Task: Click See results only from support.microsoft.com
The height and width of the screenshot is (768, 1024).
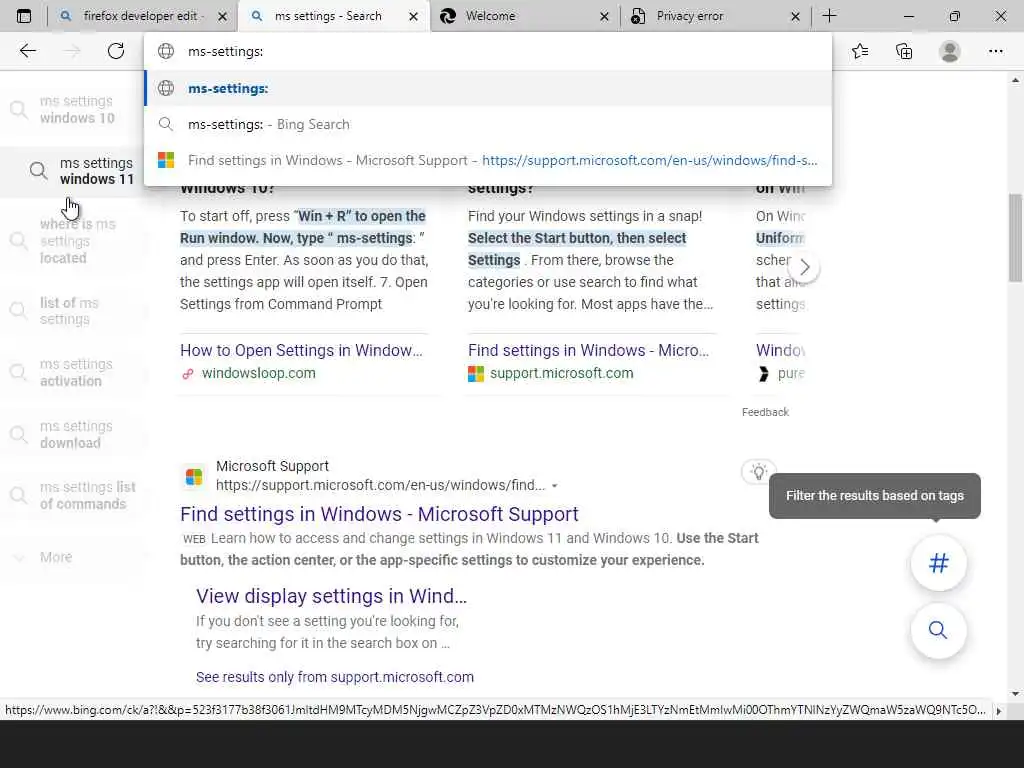Action: pos(334,677)
